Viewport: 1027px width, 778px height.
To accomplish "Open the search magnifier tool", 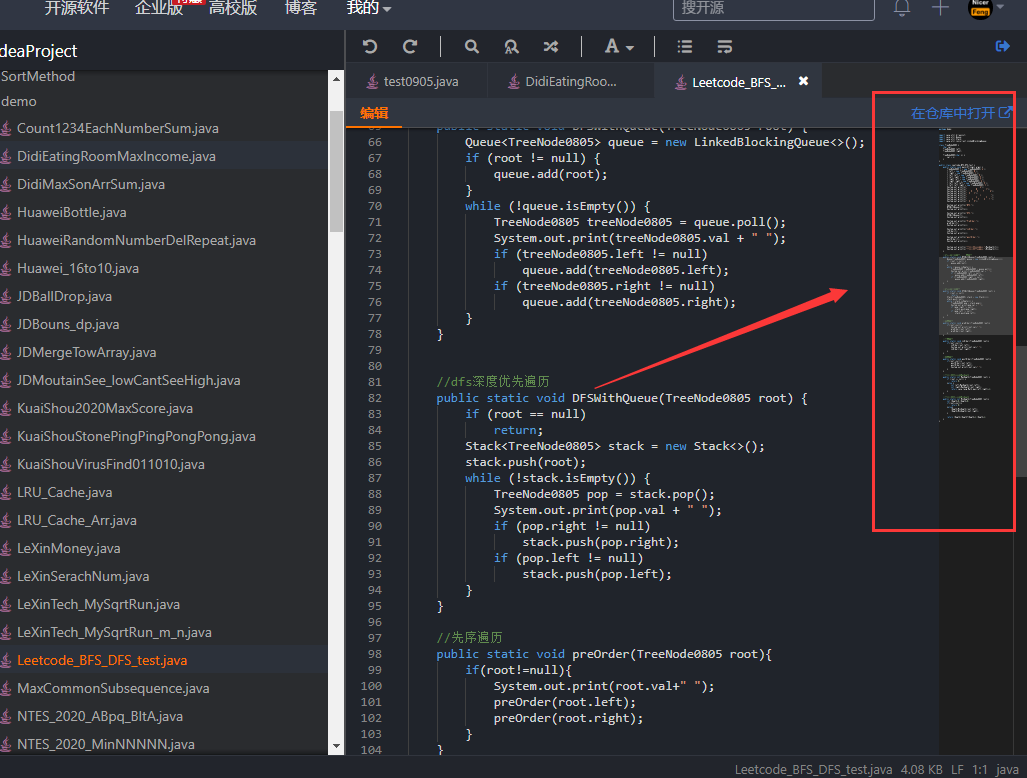I will point(472,46).
